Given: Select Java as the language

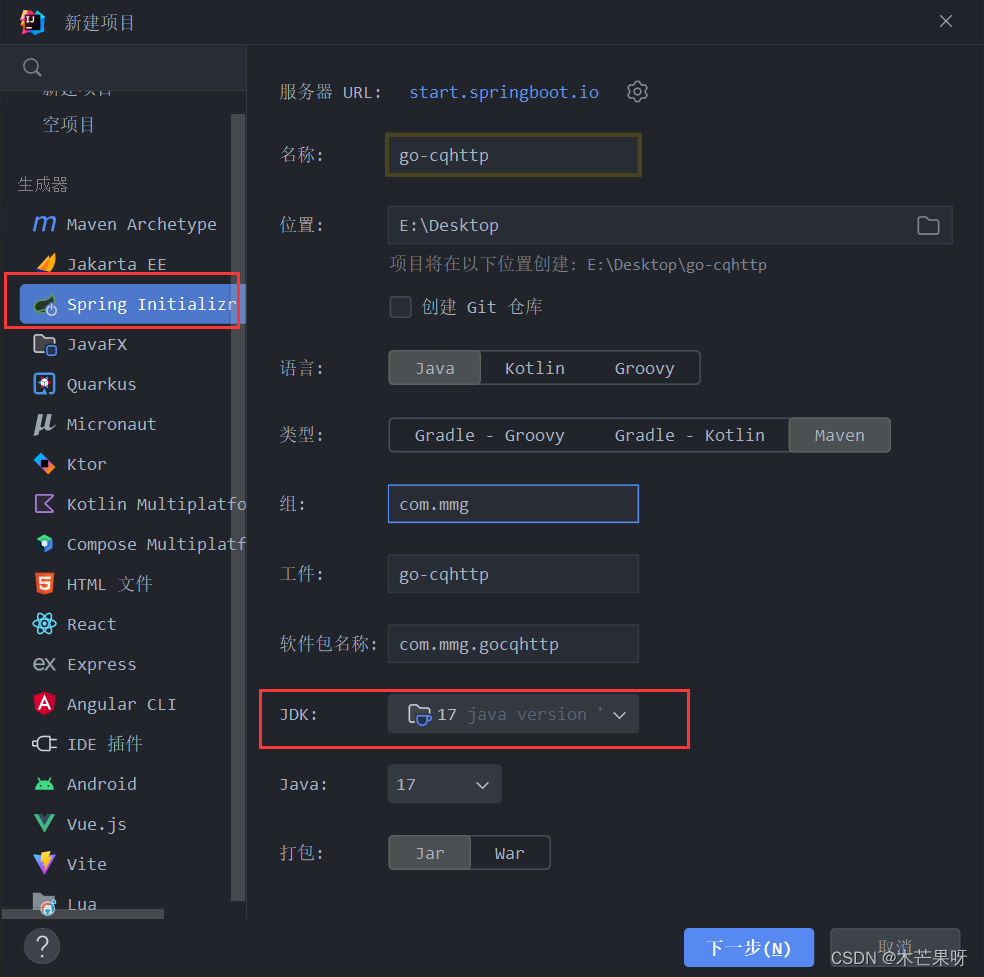Looking at the screenshot, I should (435, 368).
